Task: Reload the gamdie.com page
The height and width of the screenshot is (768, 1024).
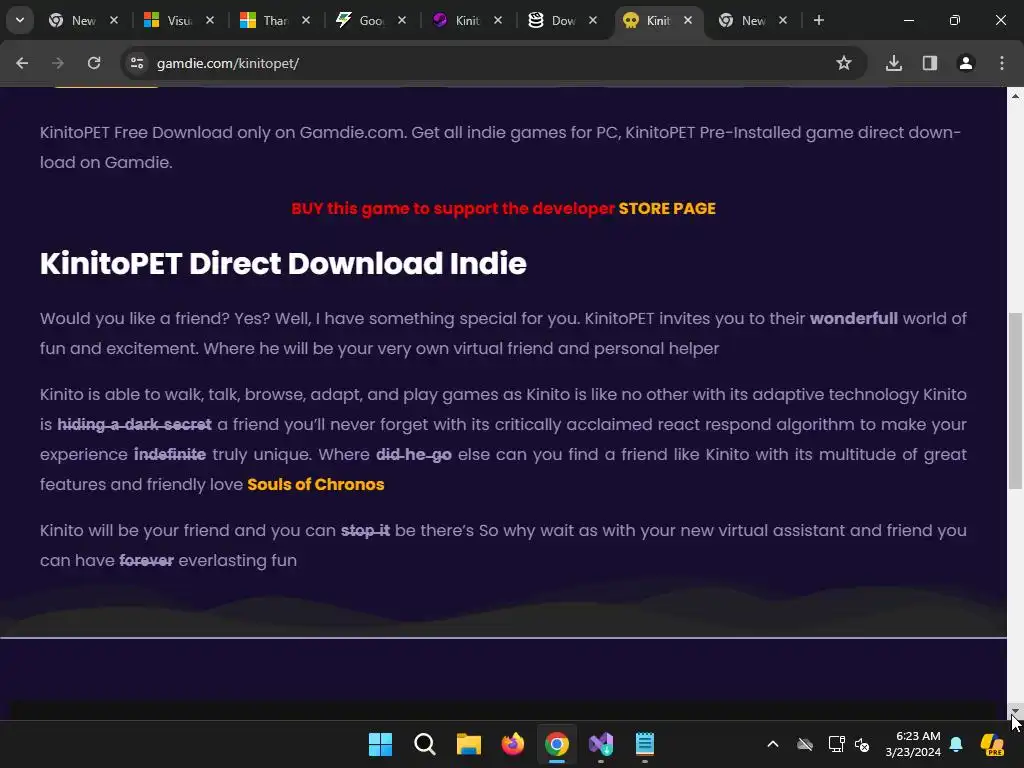Action: [94, 63]
